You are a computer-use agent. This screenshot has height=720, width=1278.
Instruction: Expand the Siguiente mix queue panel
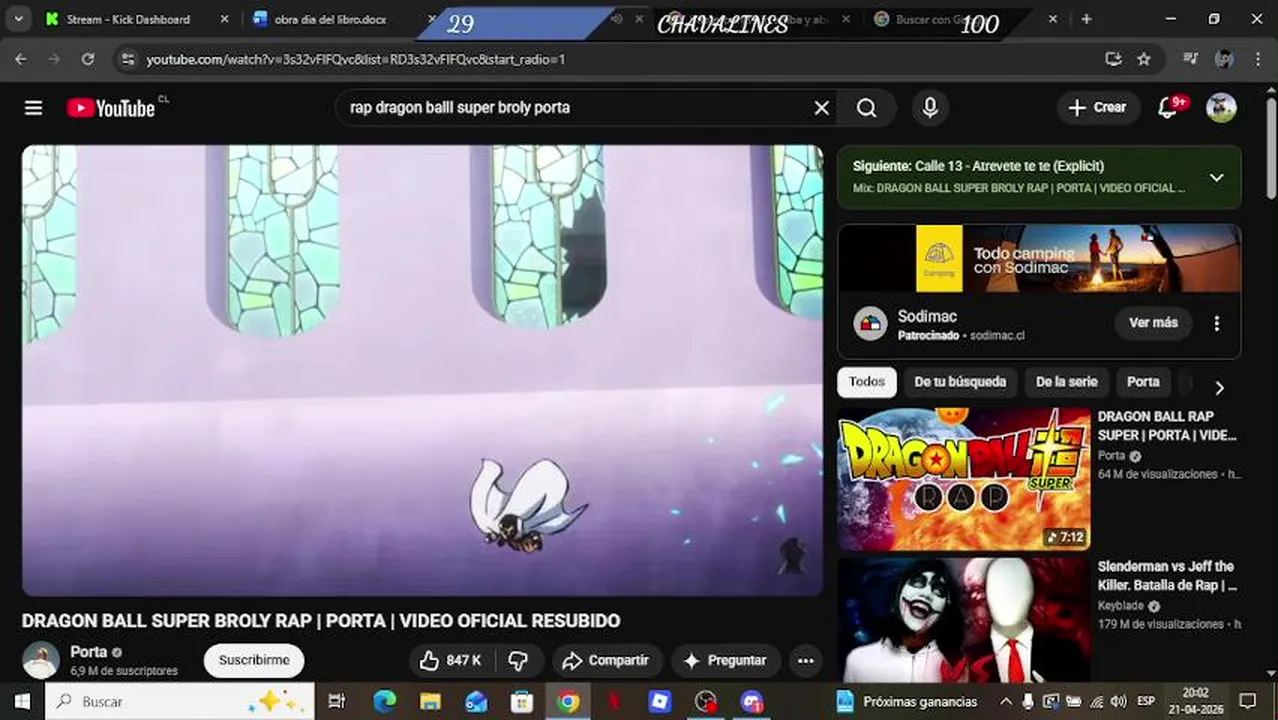1216,177
